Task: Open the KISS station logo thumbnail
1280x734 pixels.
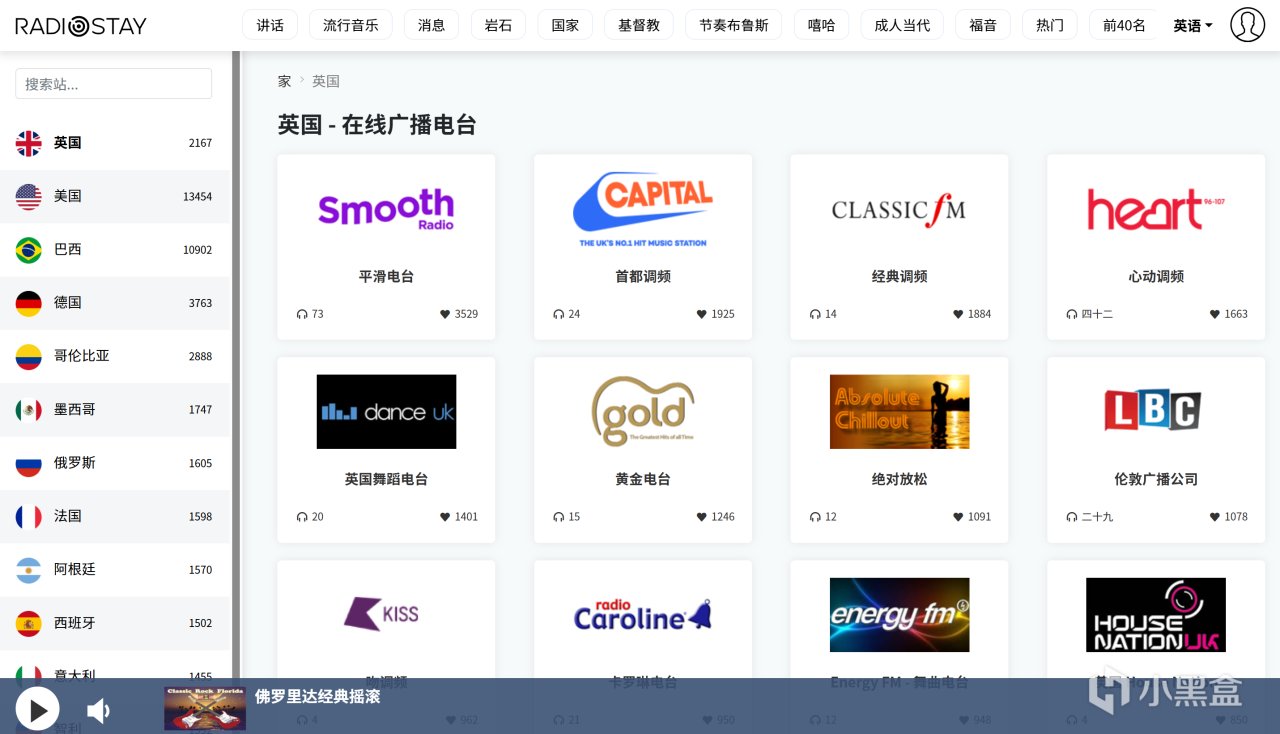Action: 386,614
